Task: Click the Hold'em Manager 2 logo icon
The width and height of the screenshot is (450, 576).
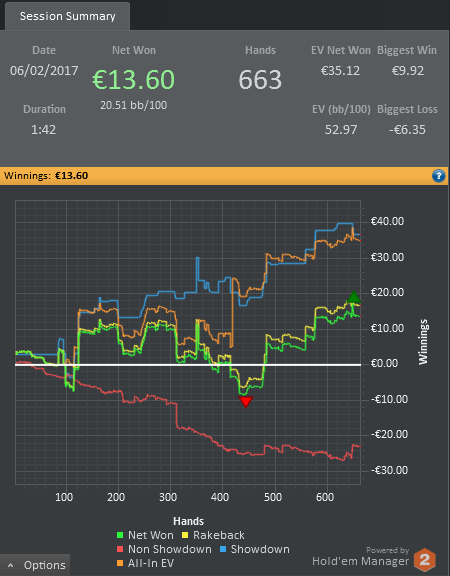Action: (x=425, y=559)
